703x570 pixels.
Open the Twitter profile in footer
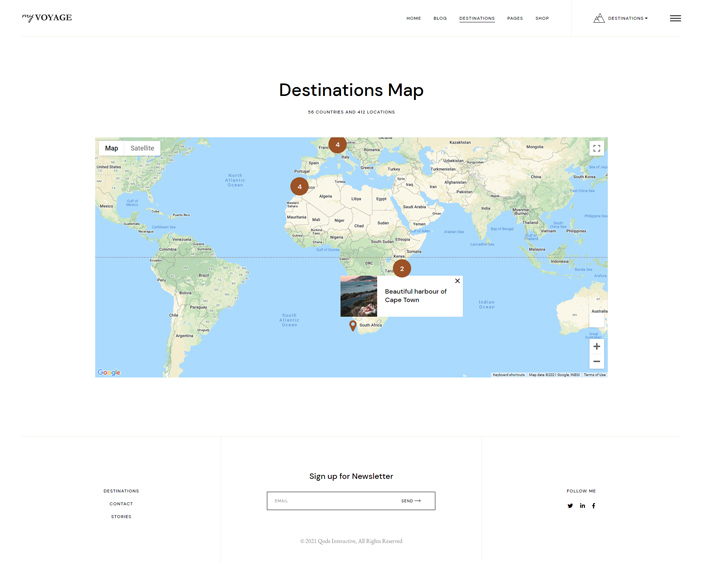[x=570, y=506]
